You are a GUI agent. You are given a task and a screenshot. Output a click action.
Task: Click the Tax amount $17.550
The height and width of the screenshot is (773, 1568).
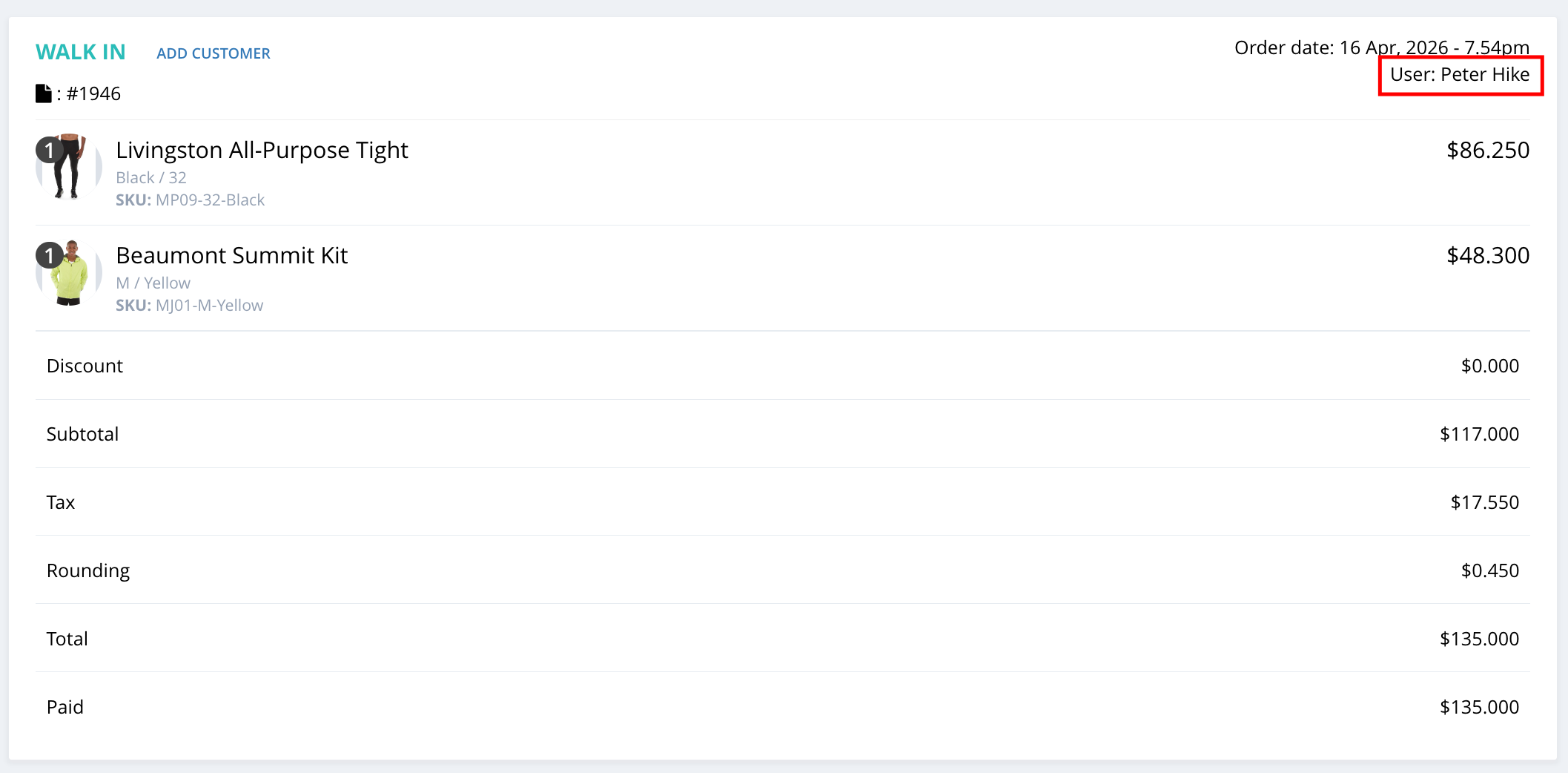coord(1484,502)
